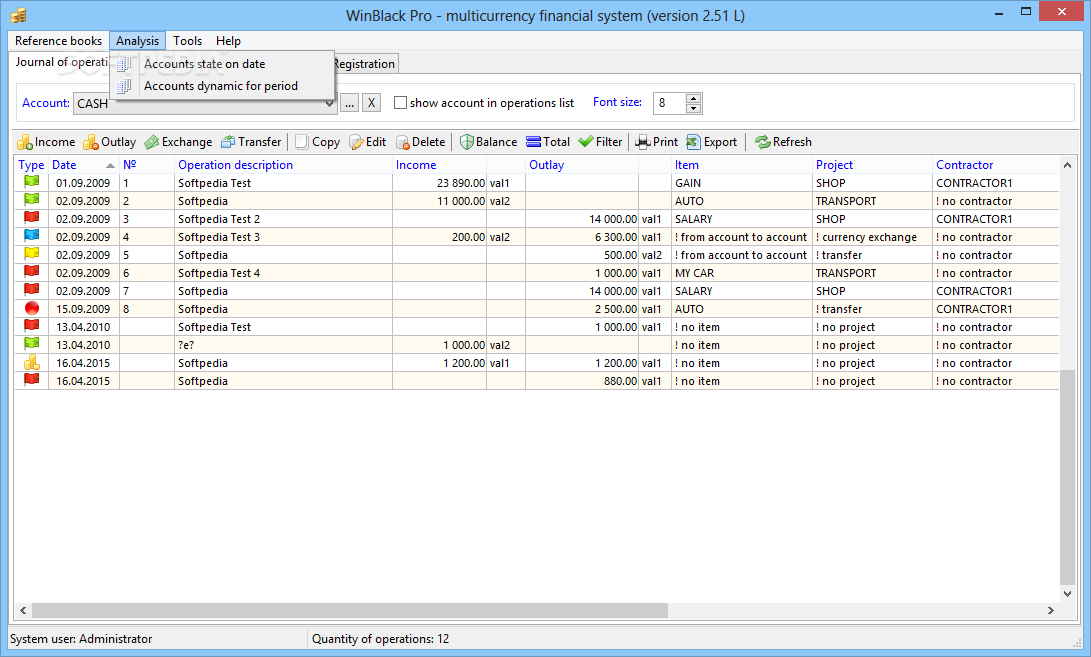Viewport: 1091px width, 657px height.
Task: Open the Account CASH dropdown
Action: [329, 104]
